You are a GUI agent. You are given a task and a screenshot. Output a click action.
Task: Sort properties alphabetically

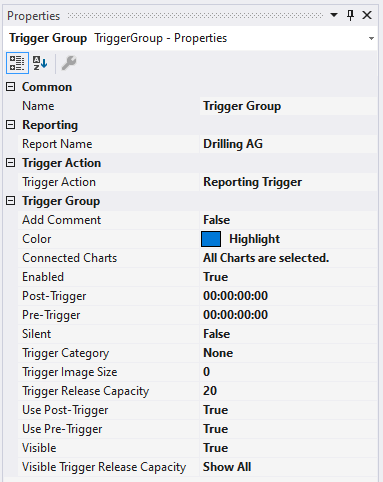click(x=40, y=63)
